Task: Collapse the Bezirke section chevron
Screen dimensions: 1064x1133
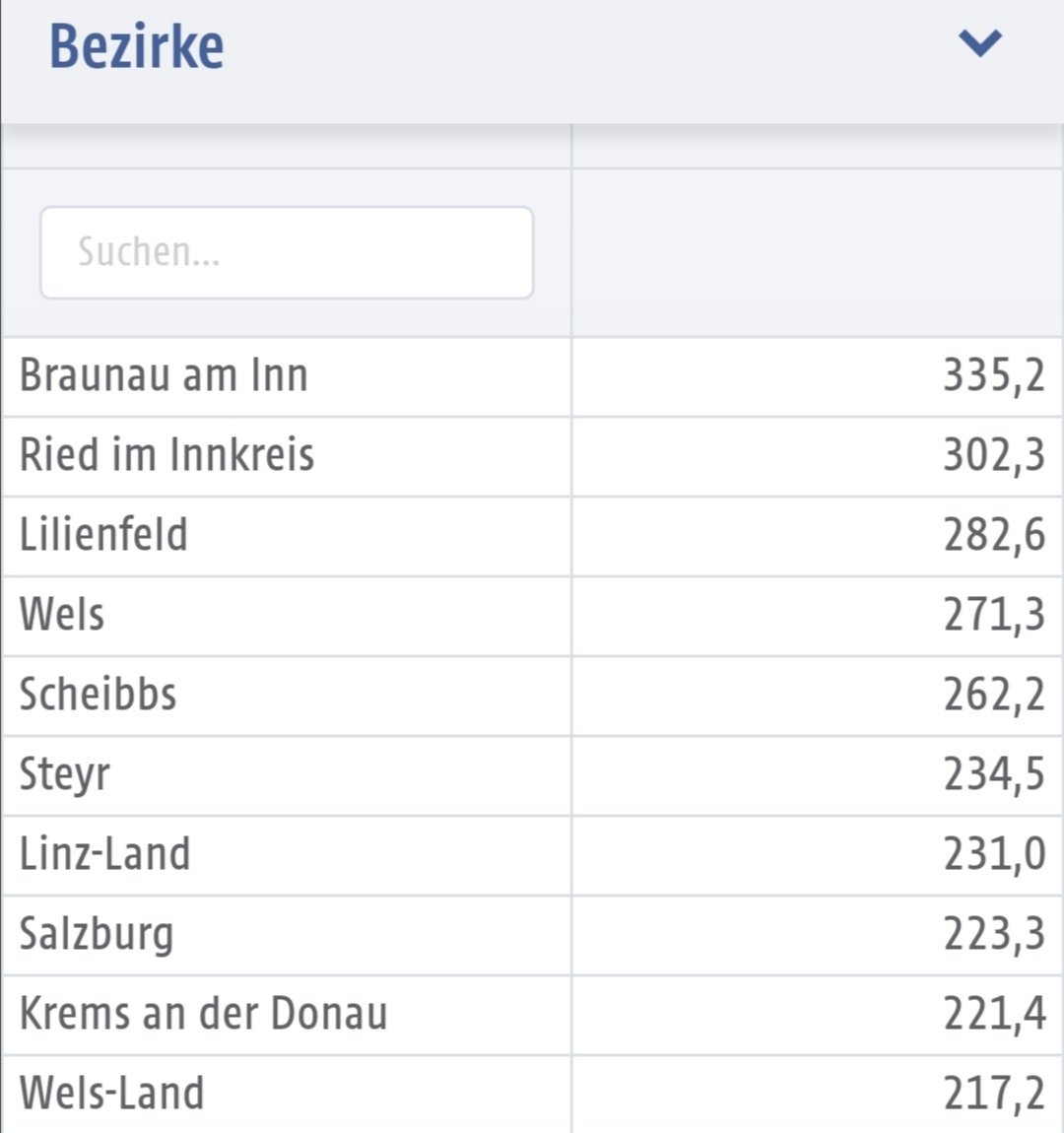Action: point(979,43)
